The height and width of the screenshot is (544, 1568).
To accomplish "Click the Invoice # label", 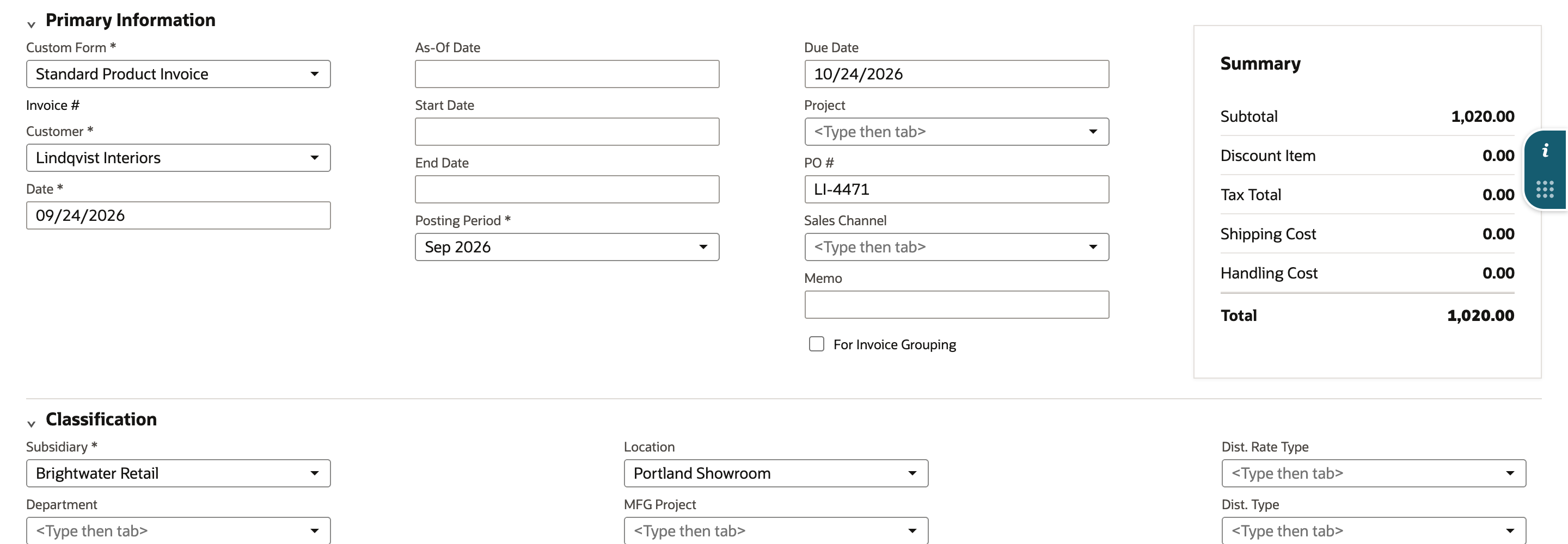I will (x=52, y=106).
